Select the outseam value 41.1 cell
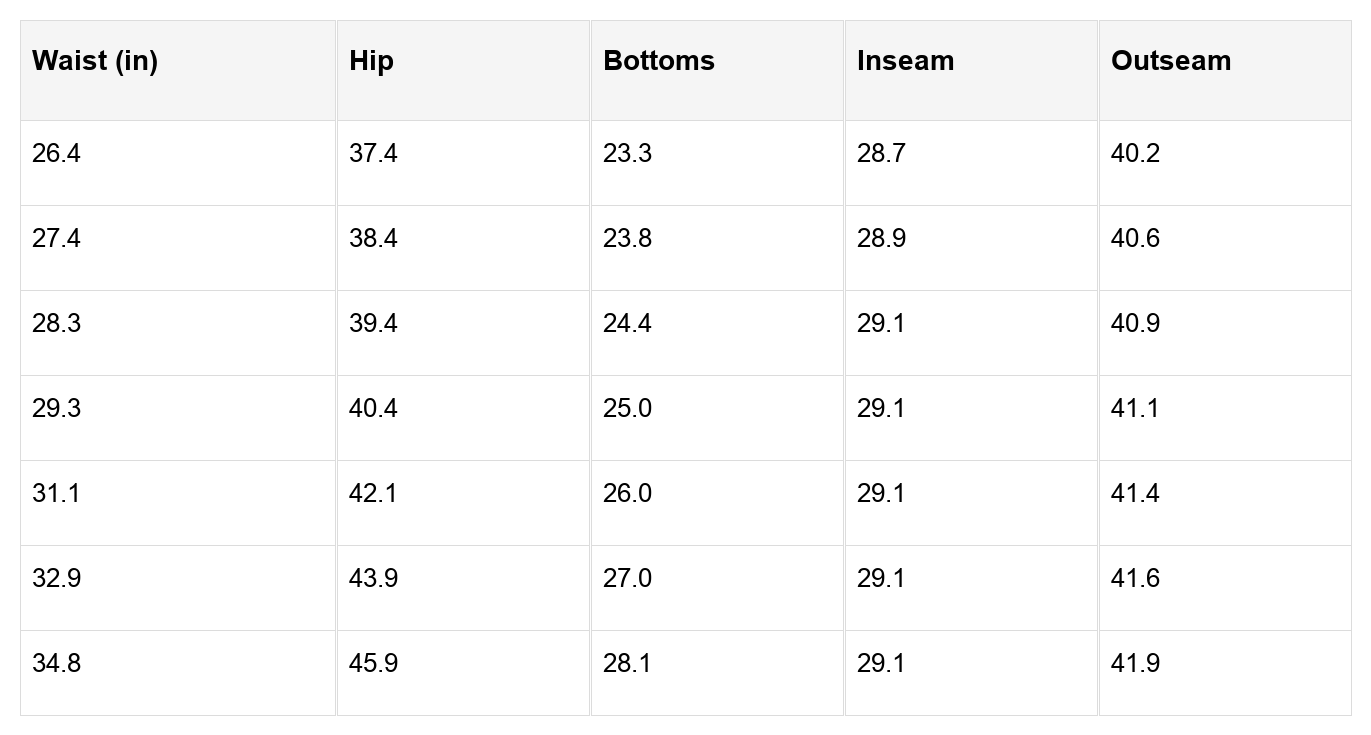This screenshot has width=1371, height=735. (1135, 409)
